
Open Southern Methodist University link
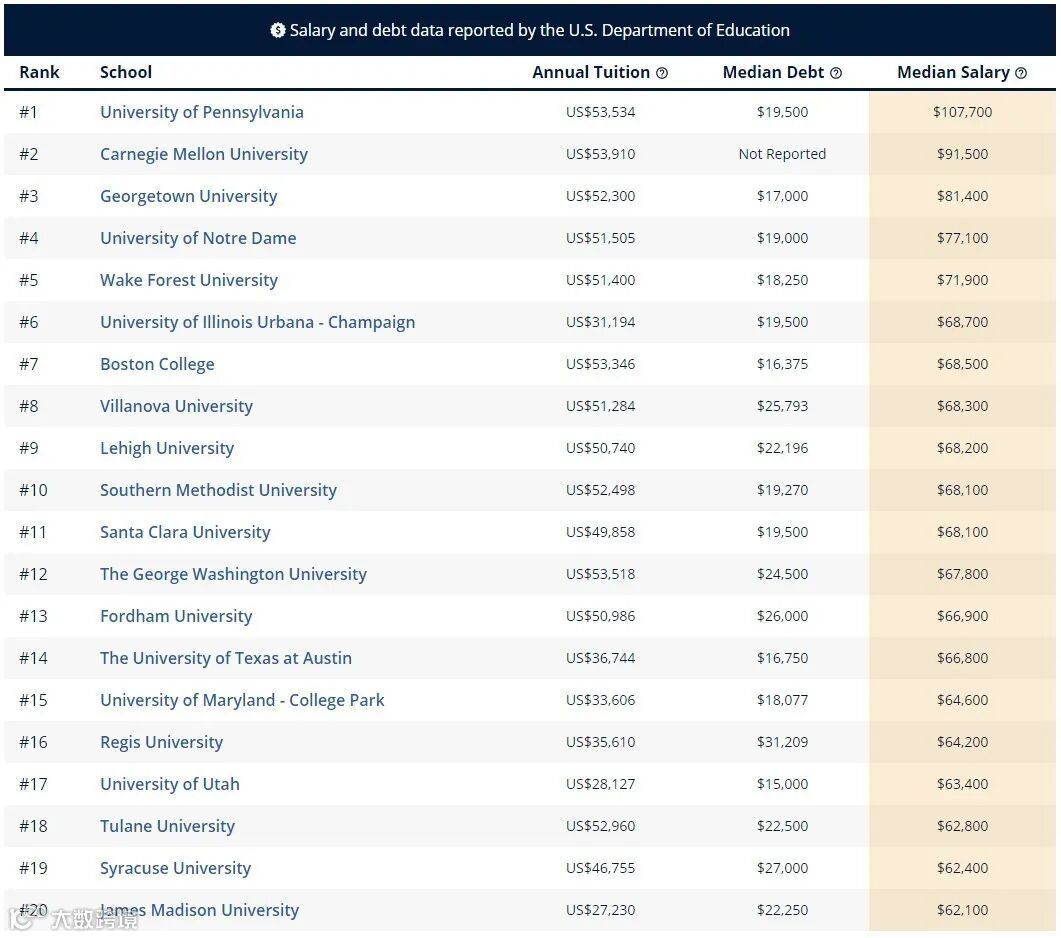pyautogui.click(x=219, y=490)
